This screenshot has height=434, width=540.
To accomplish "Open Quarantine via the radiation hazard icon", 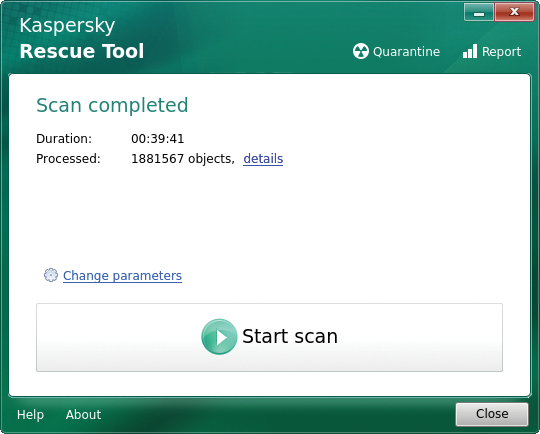I will click(x=361, y=51).
